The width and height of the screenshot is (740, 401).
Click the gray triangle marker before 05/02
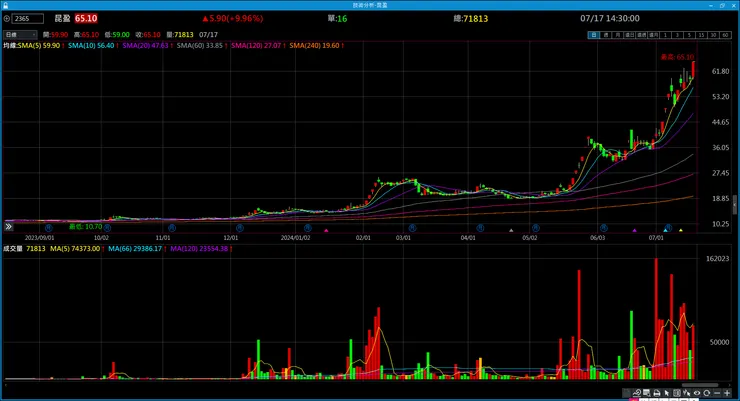pyautogui.click(x=511, y=231)
